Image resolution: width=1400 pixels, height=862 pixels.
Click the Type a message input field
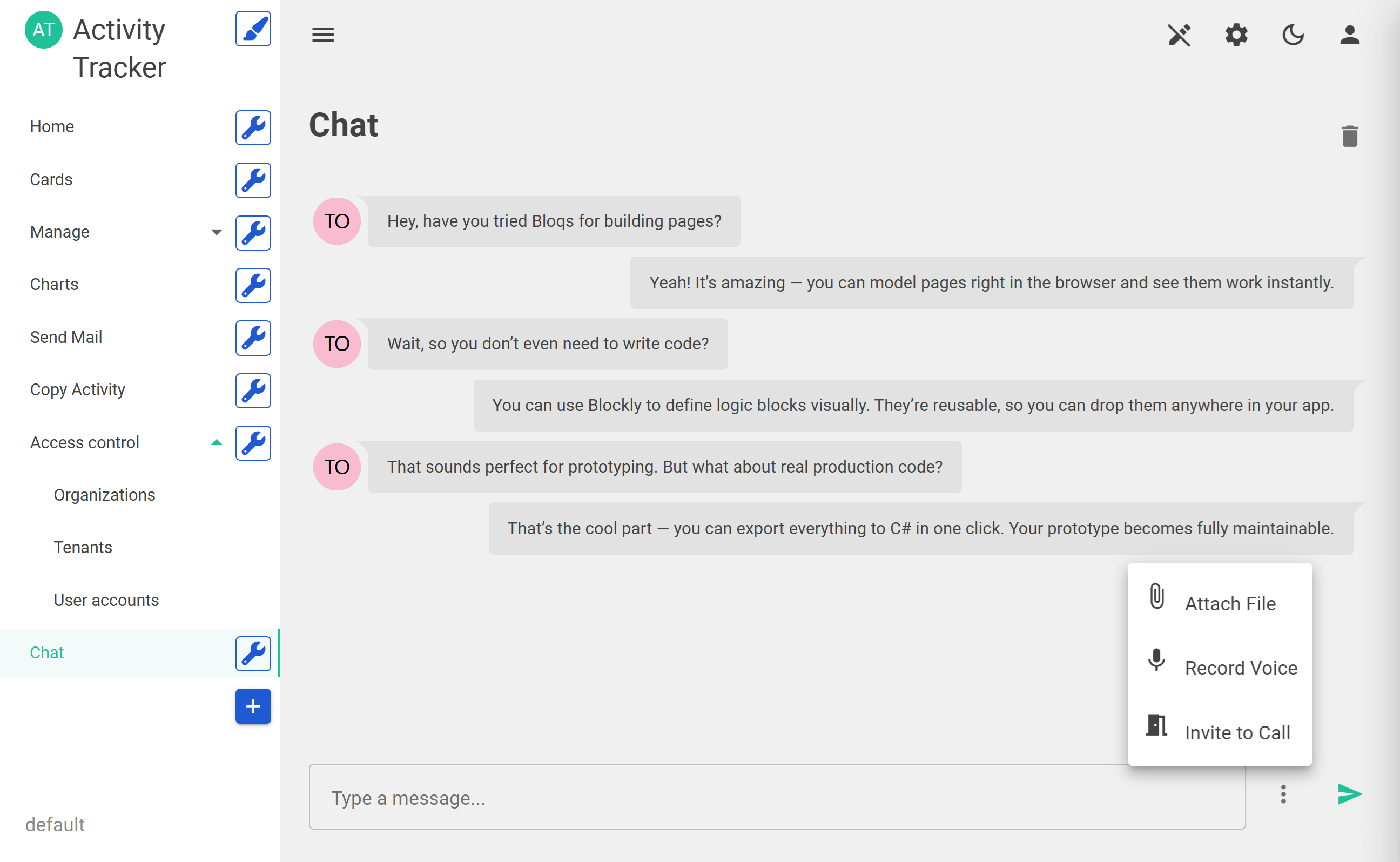click(x=776, y=797)
